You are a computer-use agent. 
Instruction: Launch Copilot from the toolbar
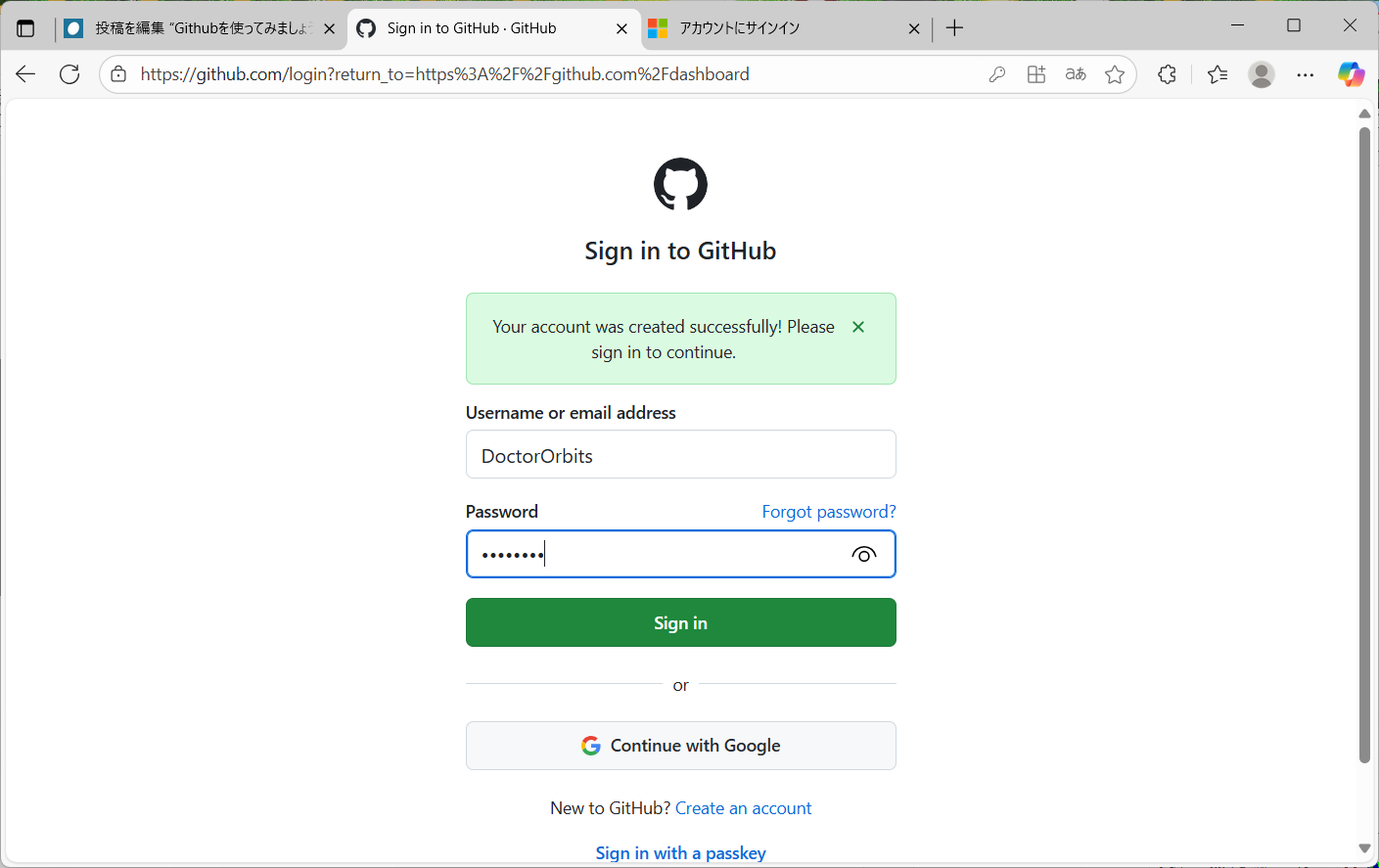tap(1351, 74)
